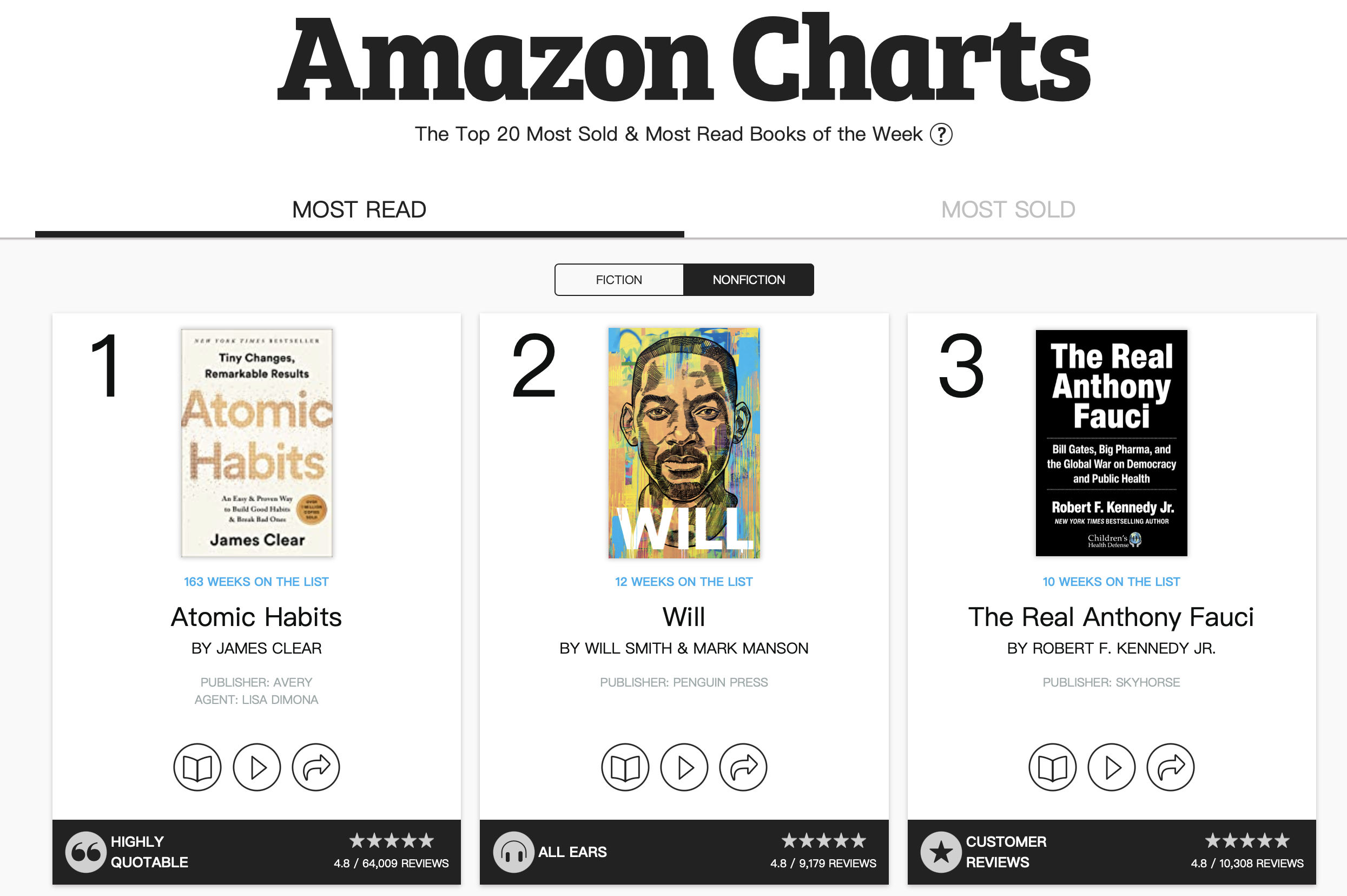Open book preview for The Real Anthony Fauci
Screen dimensions: 1347x896
click(x=1052, y=767)
